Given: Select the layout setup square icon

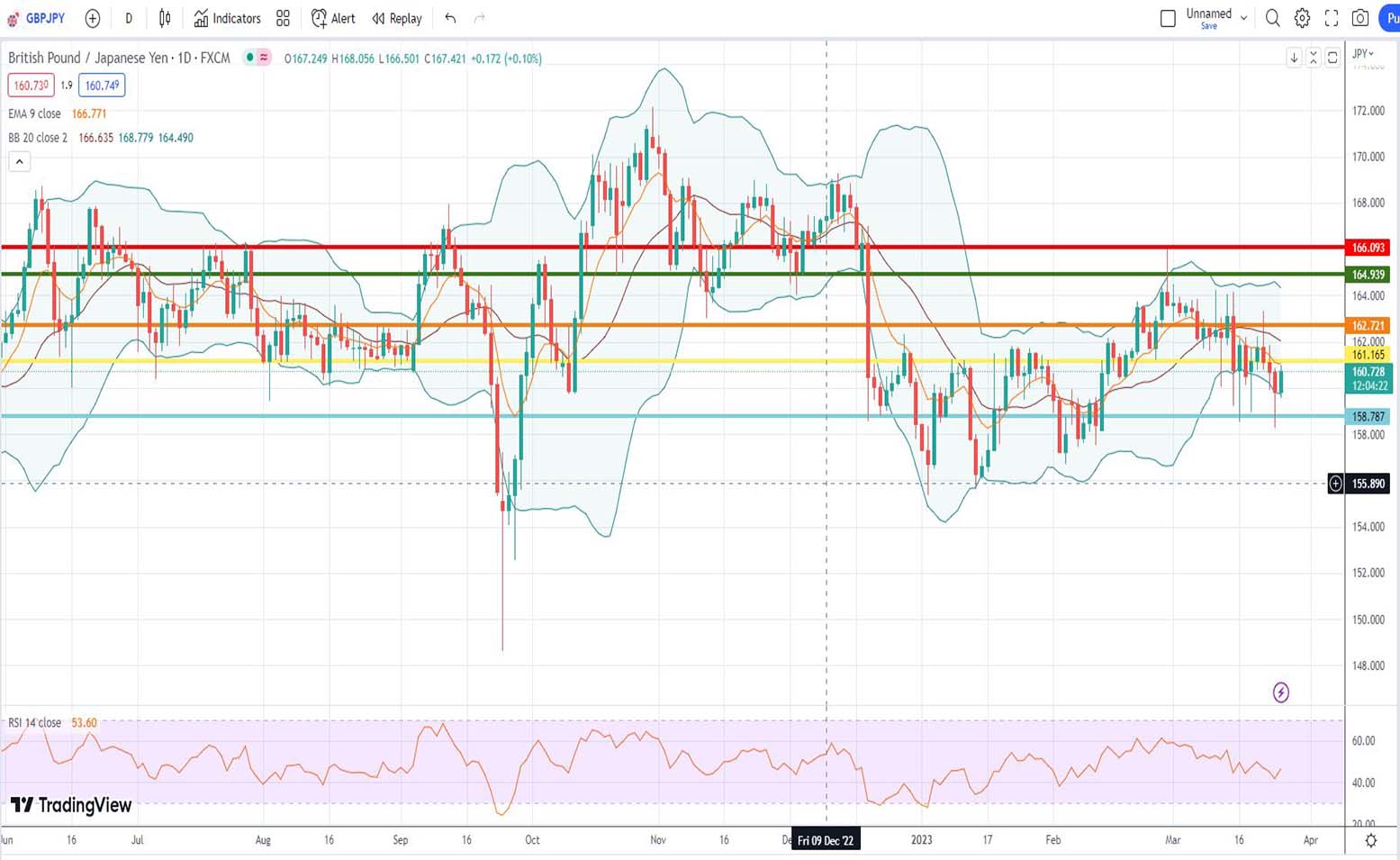Looking at the screenshot, I should [1168, 18].
